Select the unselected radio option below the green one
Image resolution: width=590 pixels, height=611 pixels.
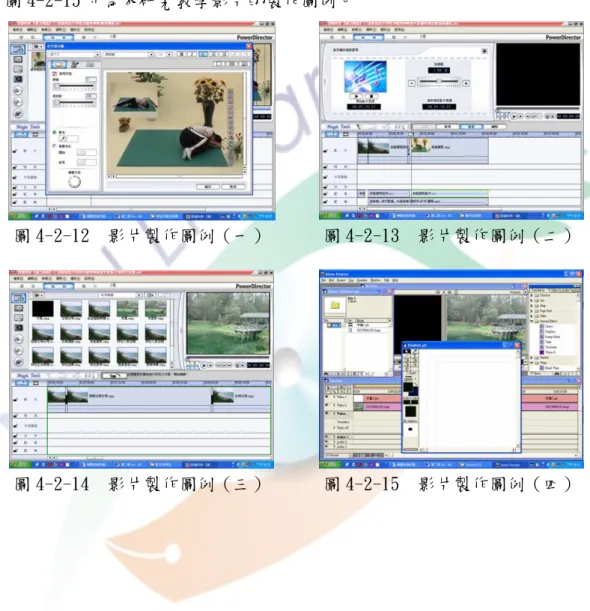tap(55, 146)
